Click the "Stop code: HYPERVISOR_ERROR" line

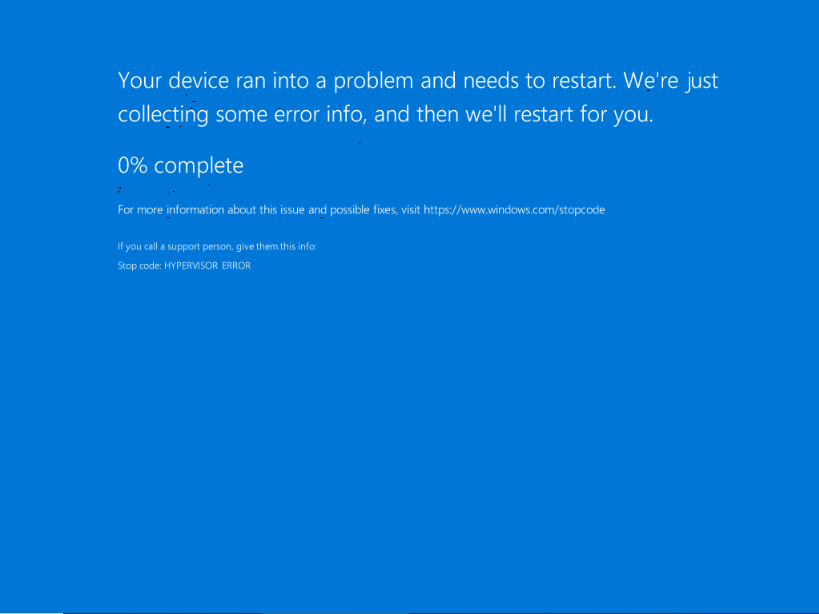(x=184, y=266)
